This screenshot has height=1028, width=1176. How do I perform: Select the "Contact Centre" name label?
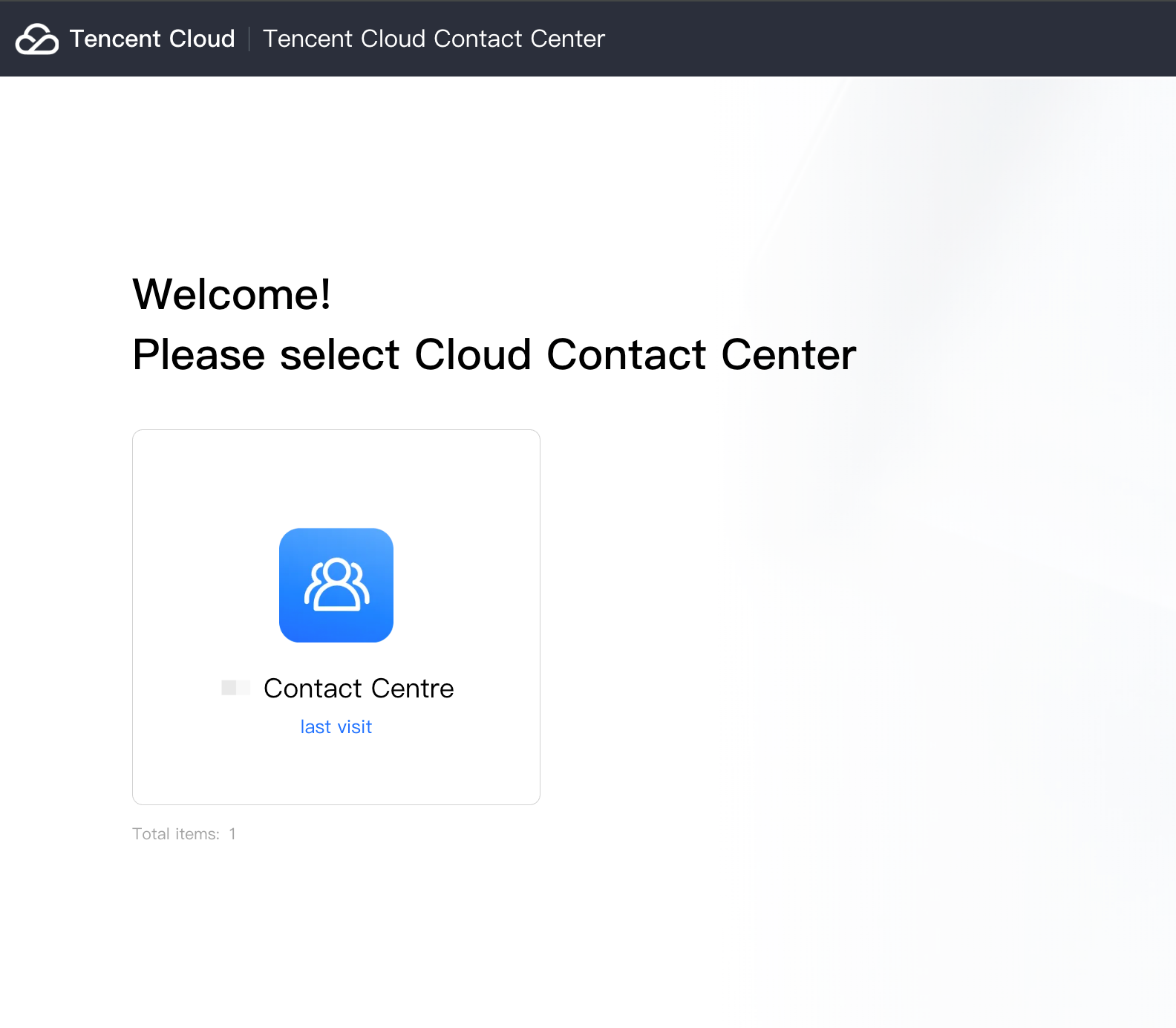(x=359, y=689)
